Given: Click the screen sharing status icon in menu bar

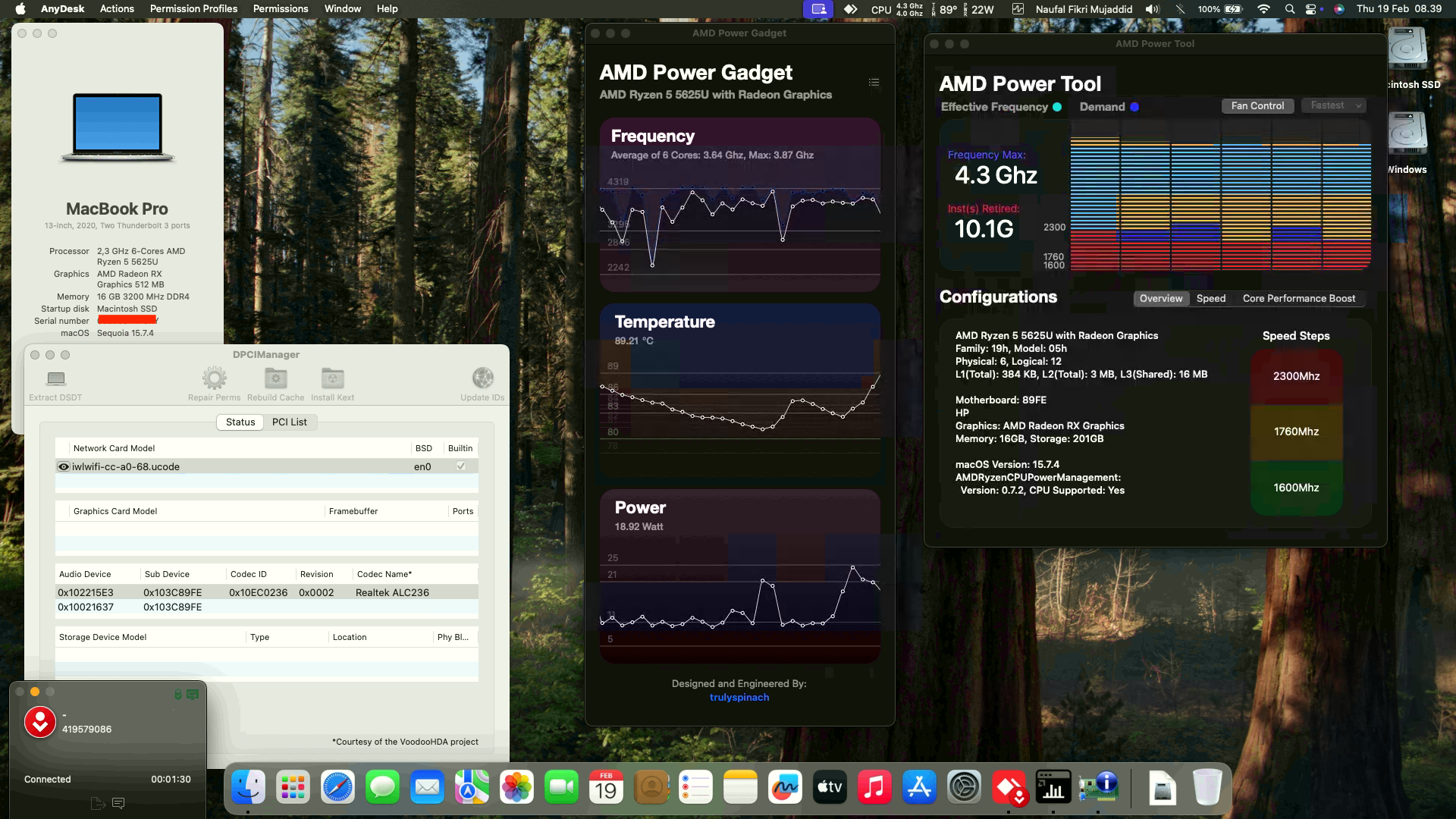Looking at the screenshot, I should coord(818,9).
